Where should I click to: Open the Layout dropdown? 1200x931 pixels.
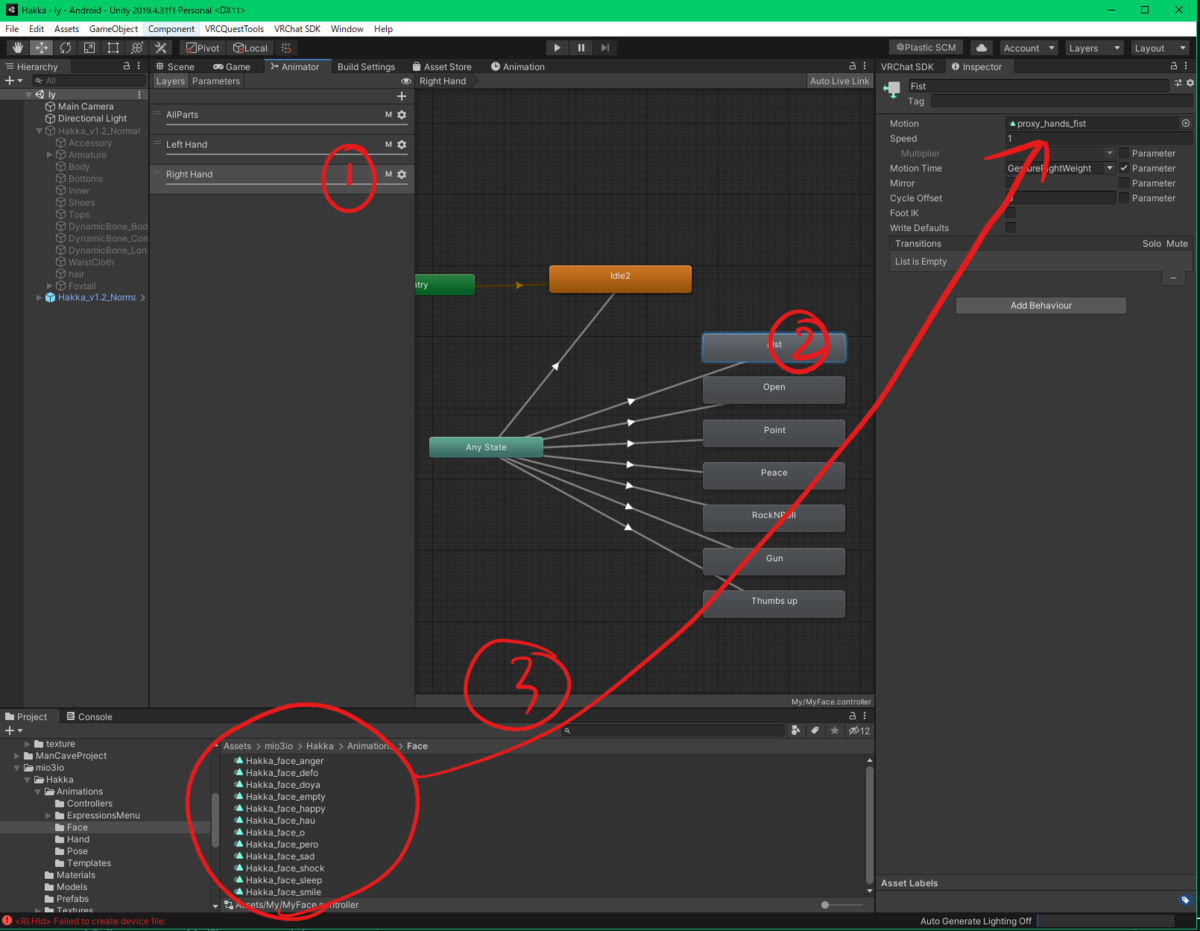1159,48
